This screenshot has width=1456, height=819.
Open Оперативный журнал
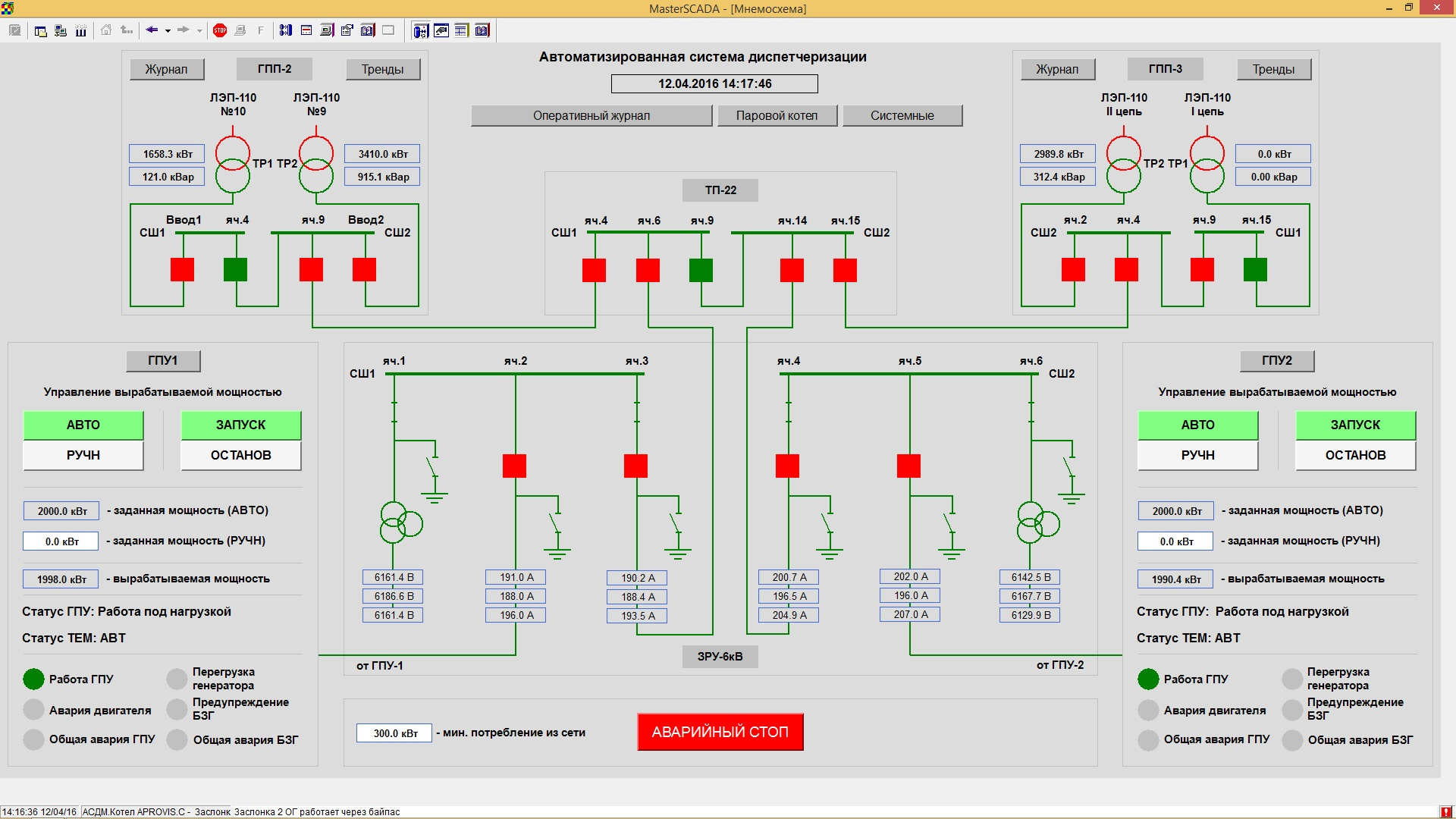tap(591, 115)
